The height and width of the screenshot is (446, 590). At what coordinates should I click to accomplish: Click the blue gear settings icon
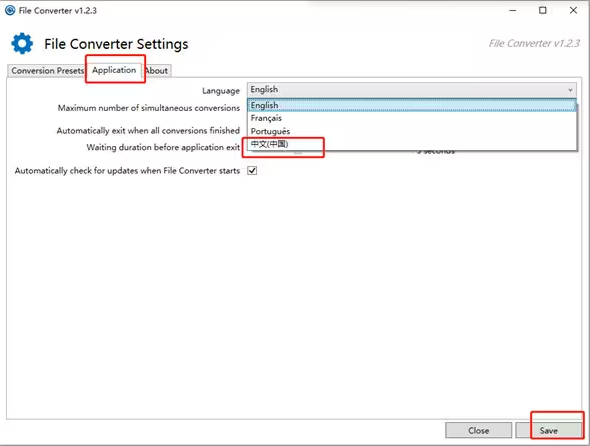pyautogui.click(x=22, y=43)
